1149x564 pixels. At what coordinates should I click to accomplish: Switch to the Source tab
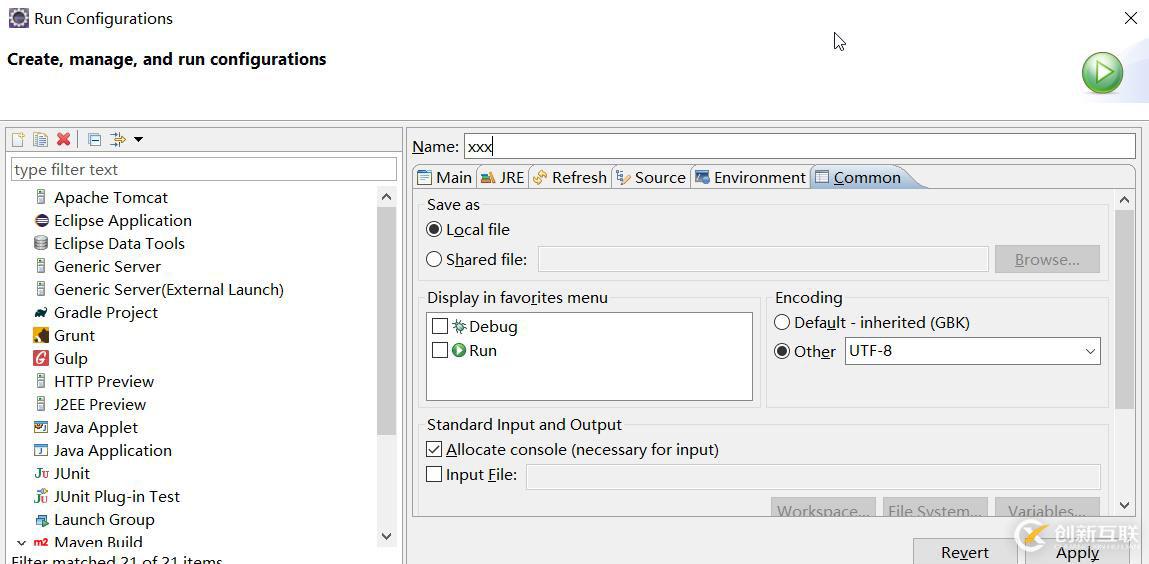[651, 177]
